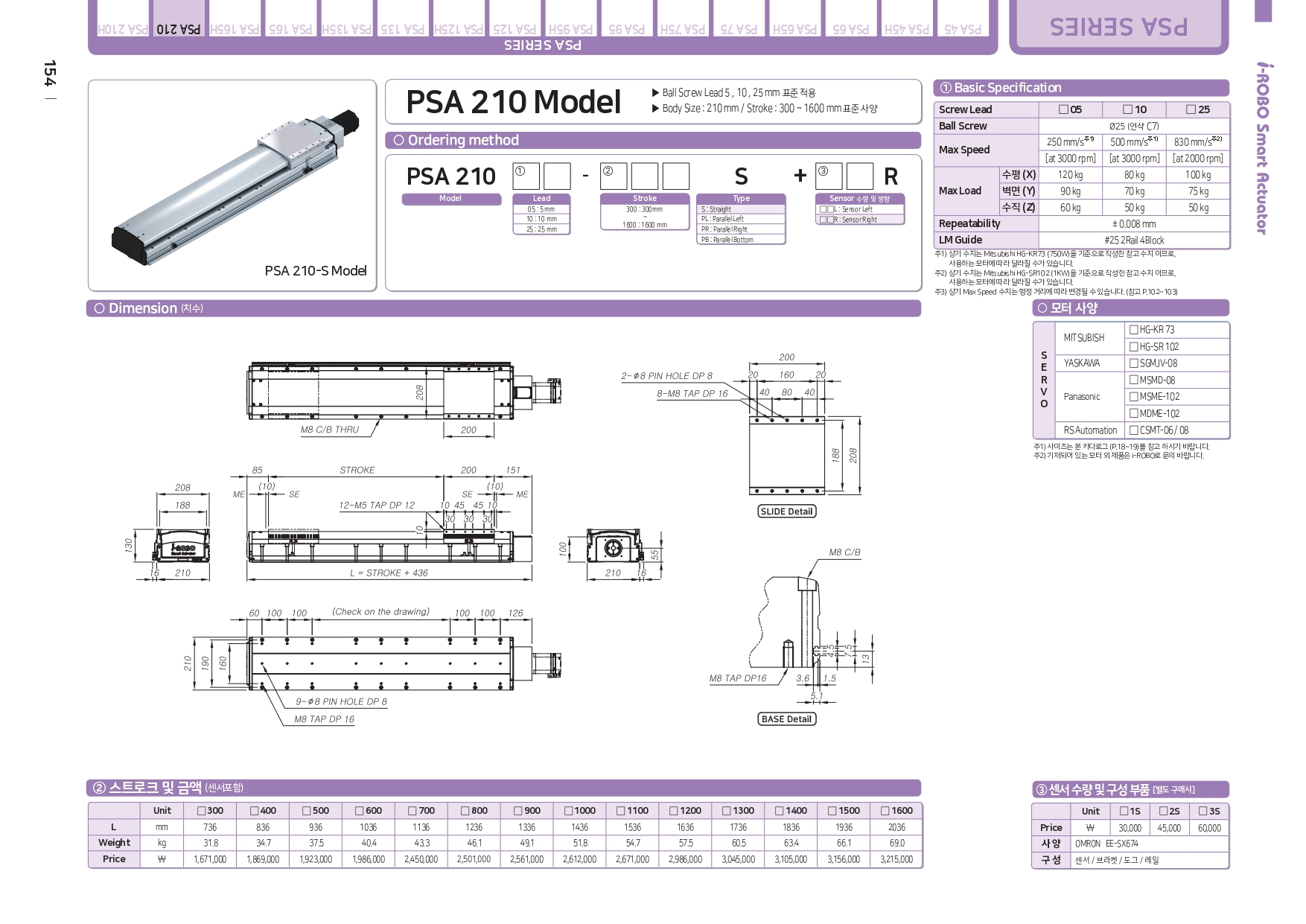Check the CSMT-06/08 RS Automation box
Screen dimensions: 1306x924
[1134, 430]
